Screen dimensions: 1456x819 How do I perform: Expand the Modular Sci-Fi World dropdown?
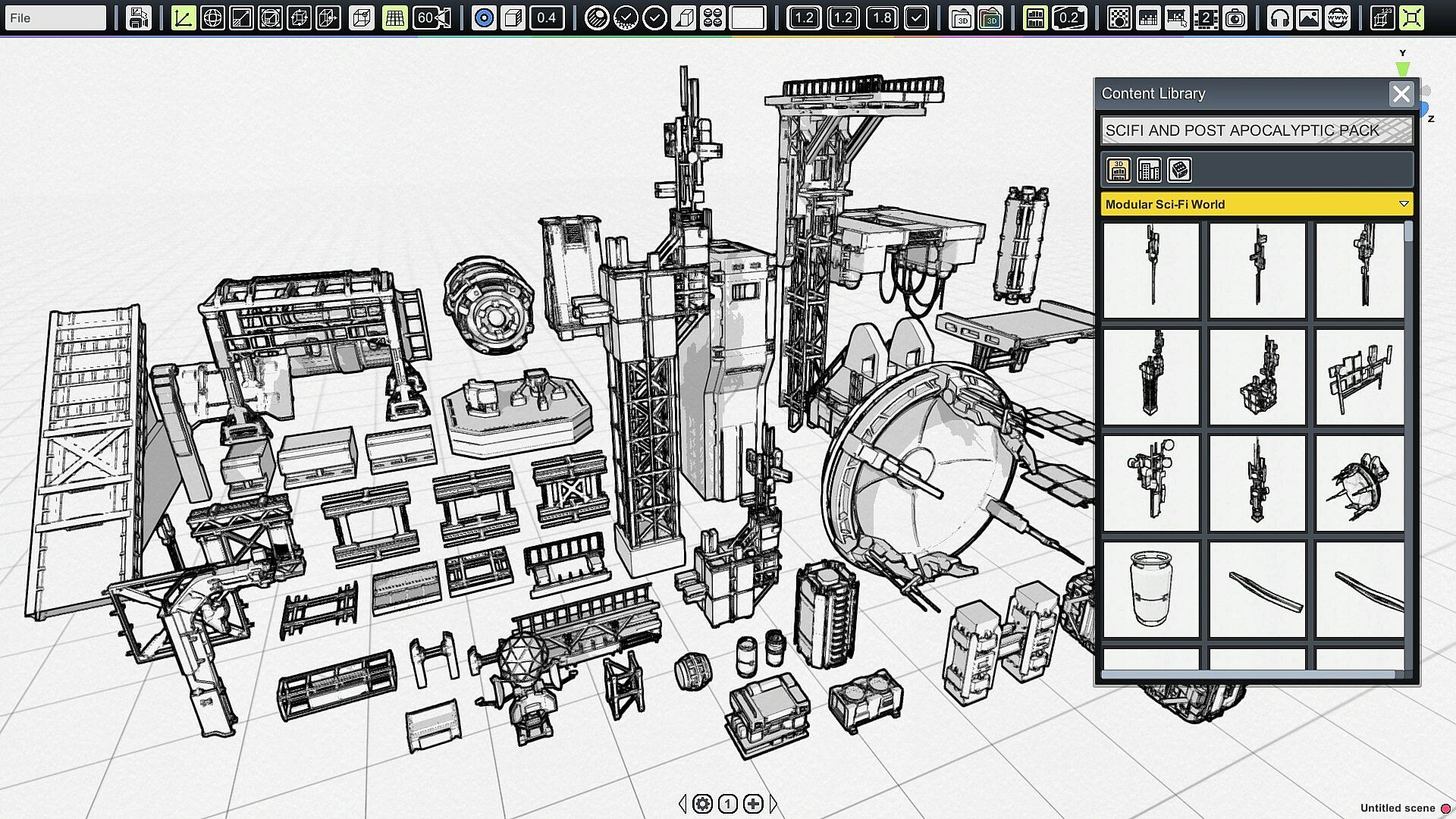(1403, 204)
